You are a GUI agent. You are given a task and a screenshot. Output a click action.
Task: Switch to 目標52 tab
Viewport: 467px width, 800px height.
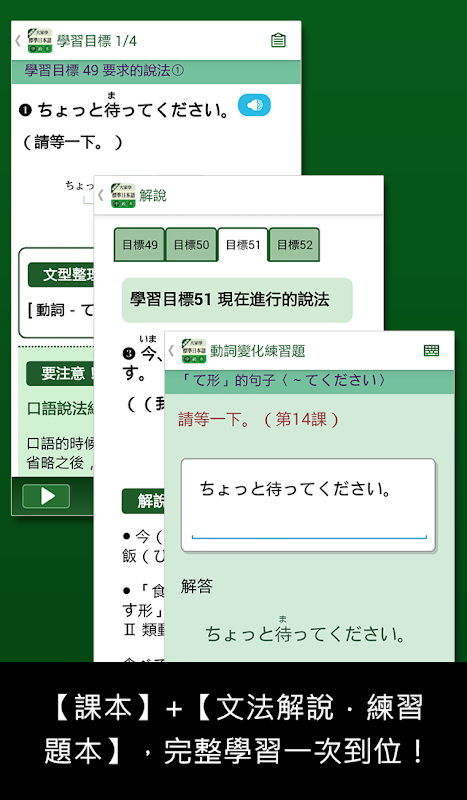294,245
